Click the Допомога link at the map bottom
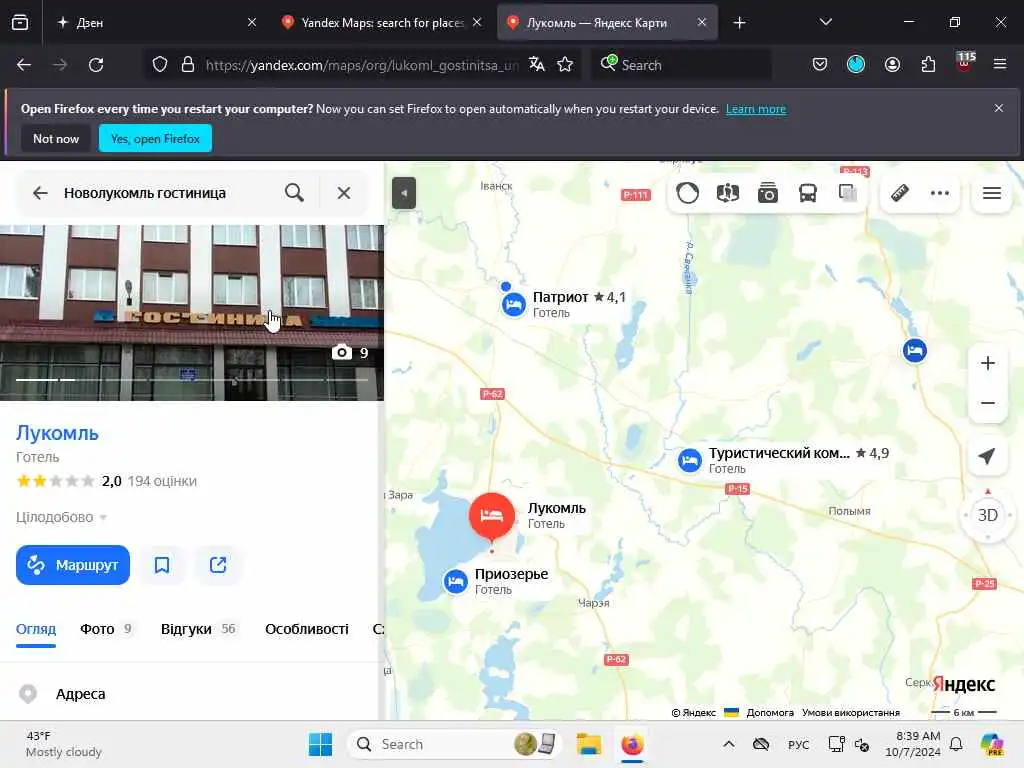The image size is (1024, 768). [x=770, y=712]
